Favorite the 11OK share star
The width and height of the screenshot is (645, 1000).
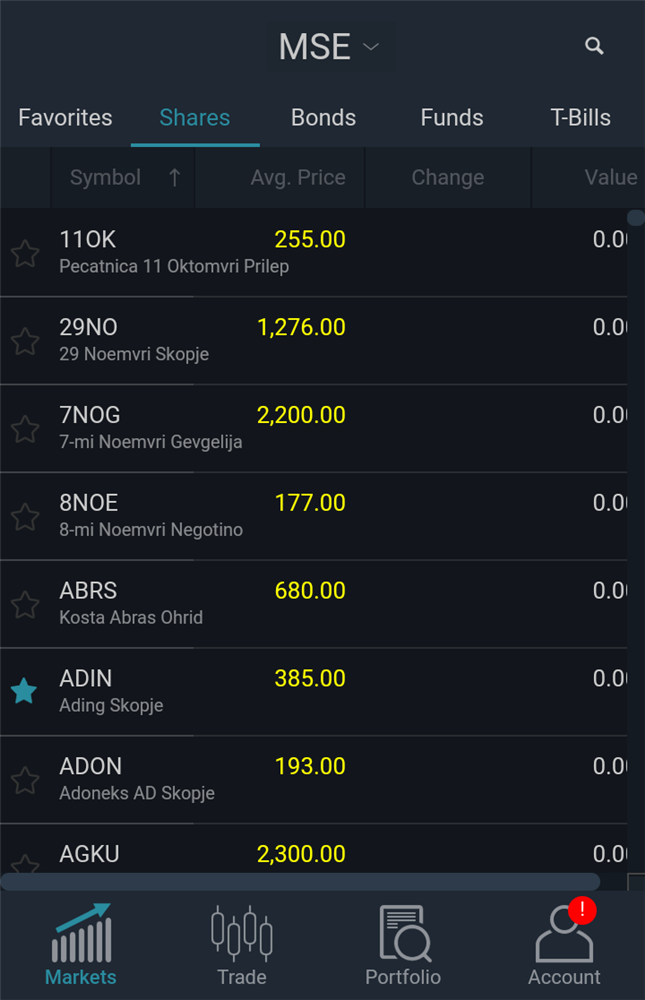[25, 254]
